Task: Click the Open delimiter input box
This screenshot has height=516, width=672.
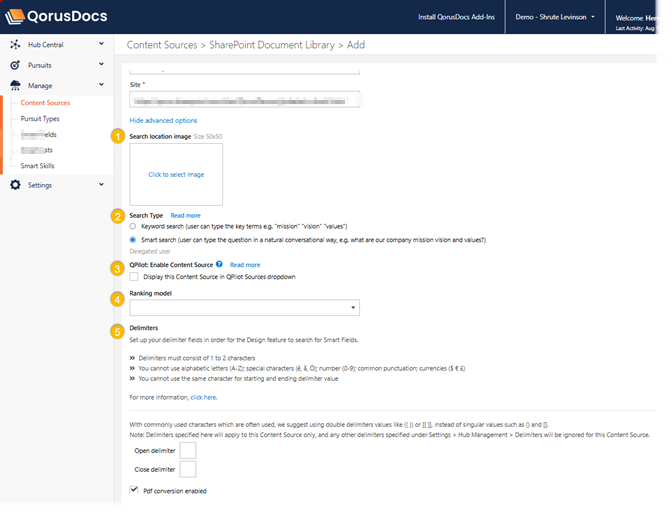Action: [x=187, y=451]
